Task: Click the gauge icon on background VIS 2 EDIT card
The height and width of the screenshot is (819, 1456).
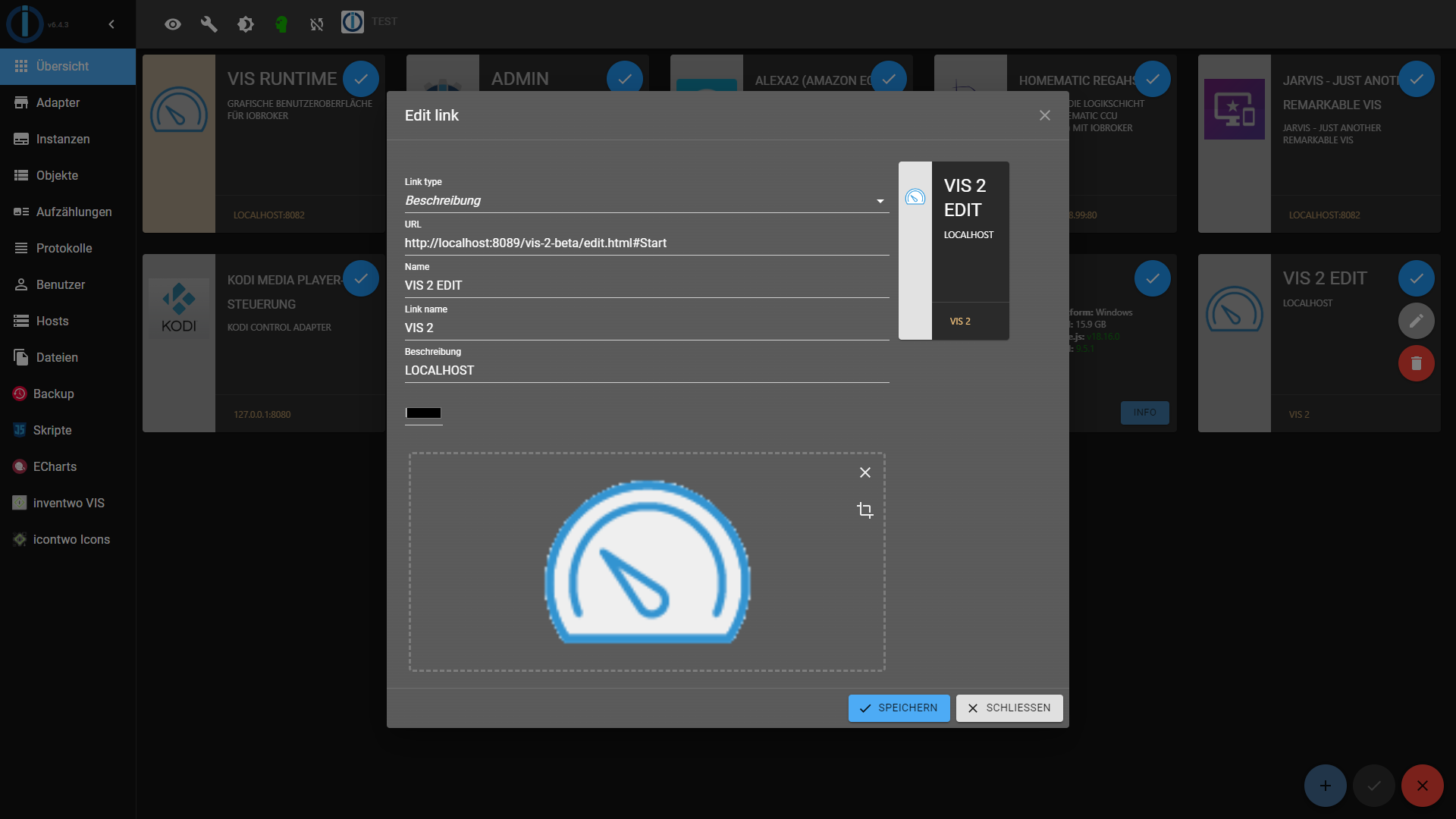Action: tap(1235, 309)
